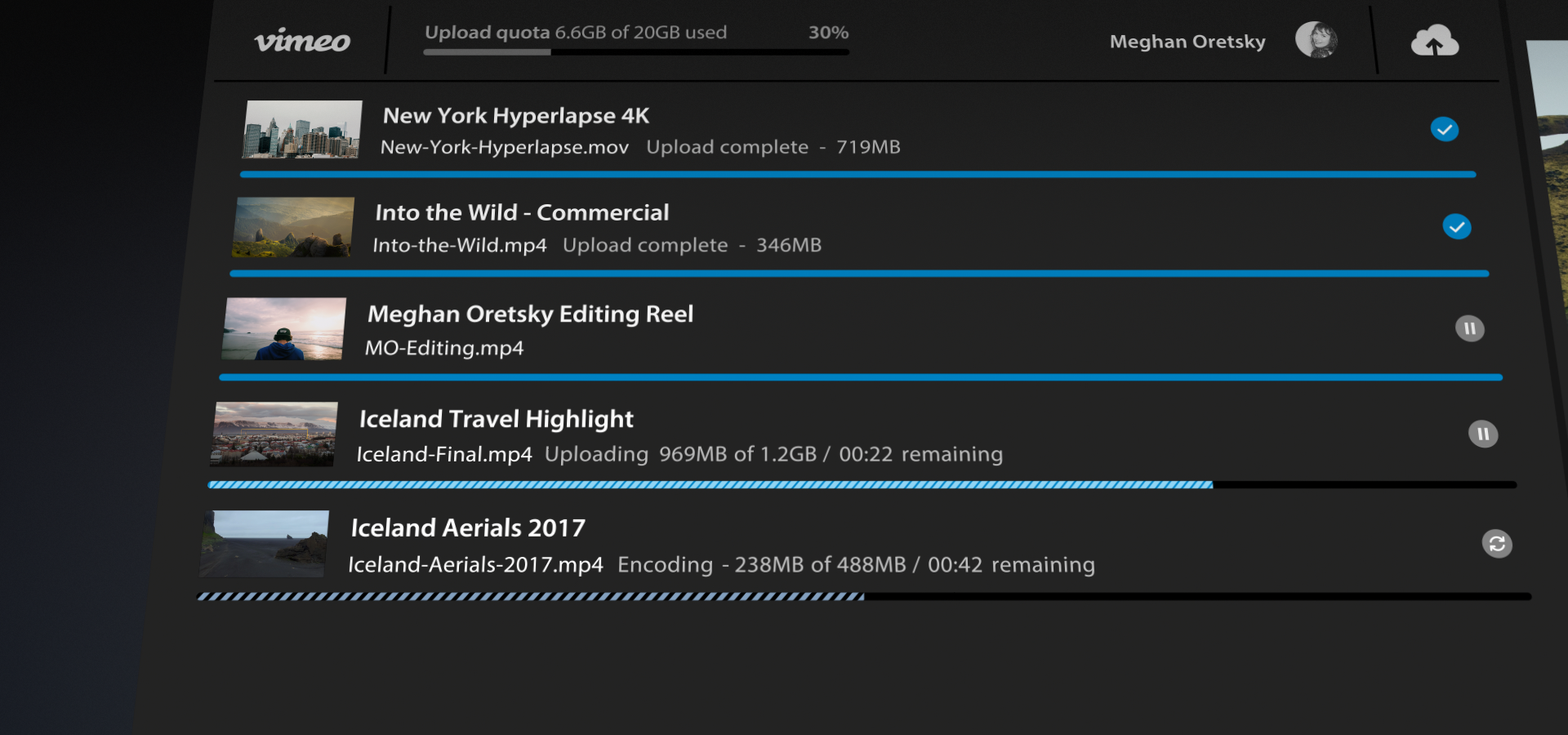This screenshot has width=1568, height=735.
Task: Open the Iceland Travel Highlight thumbnail
Action: 274,434
